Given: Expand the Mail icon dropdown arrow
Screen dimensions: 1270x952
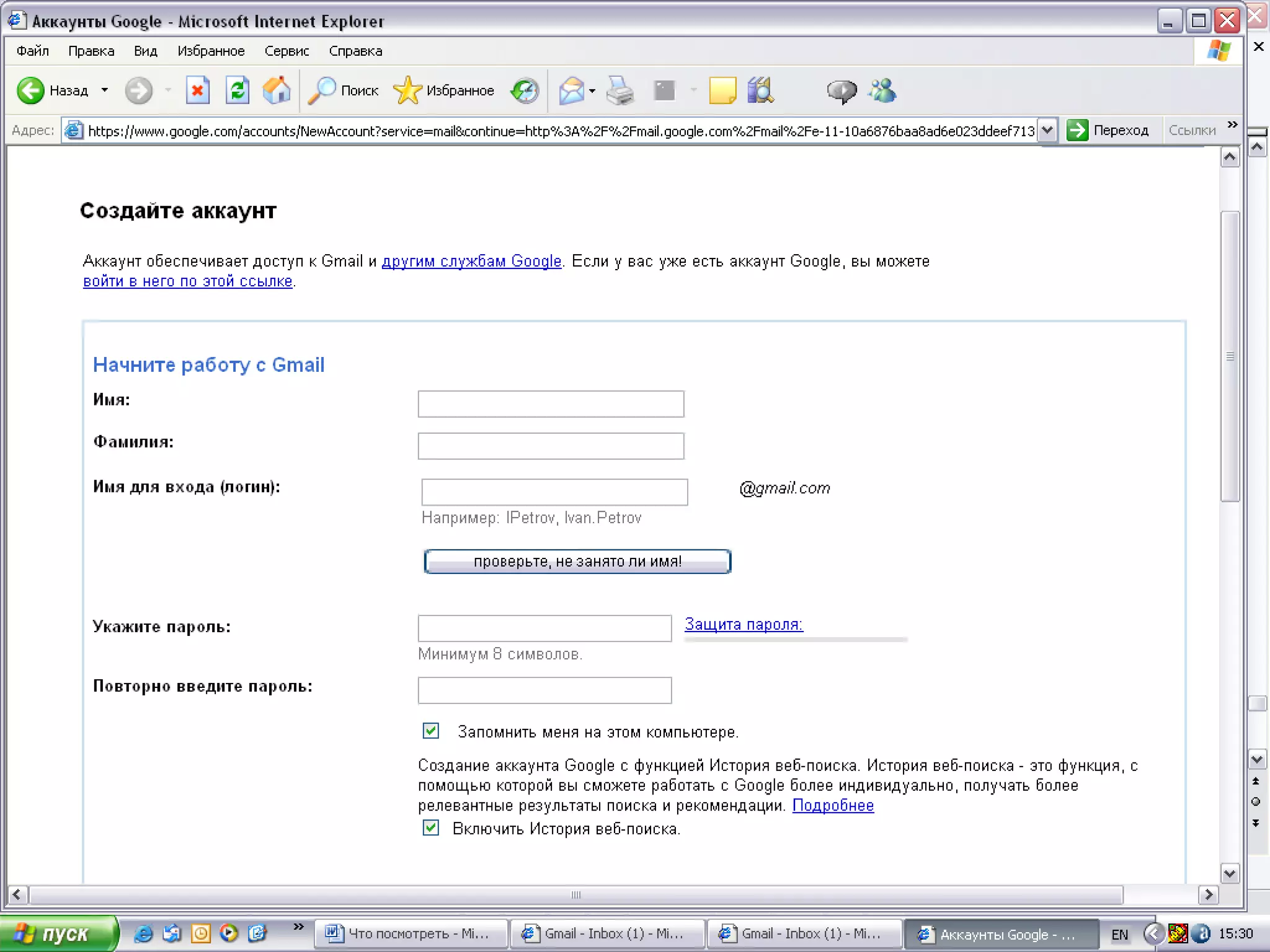Looking at the screenshot, I should click(x=592, y=91).
